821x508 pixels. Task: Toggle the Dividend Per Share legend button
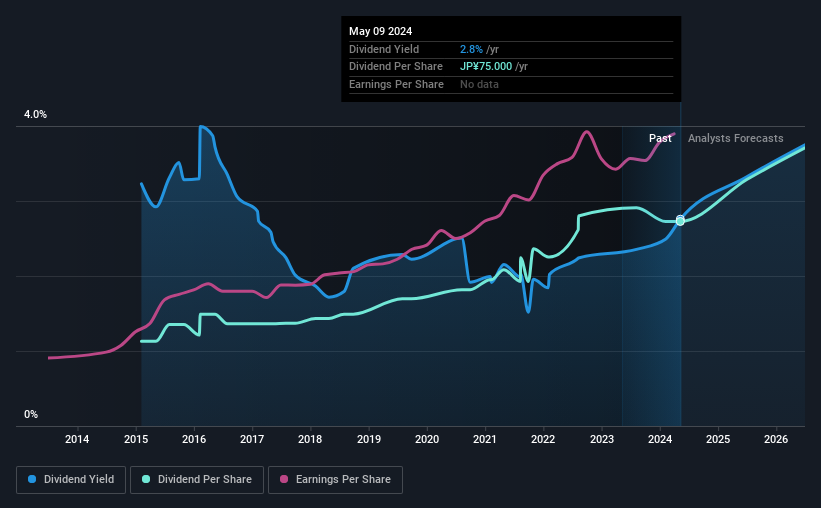click(197, 480)
